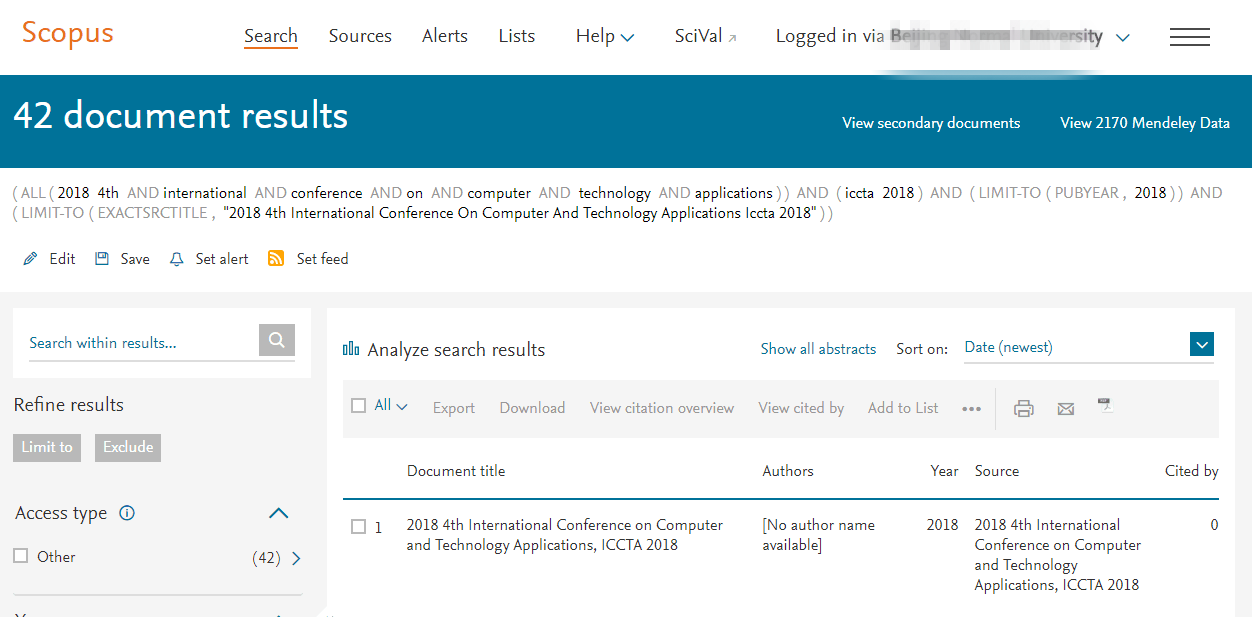Viewport: 1252px width, 617px height.
Task: Go to the Sources tab
Action: click(x=360, y=37)
